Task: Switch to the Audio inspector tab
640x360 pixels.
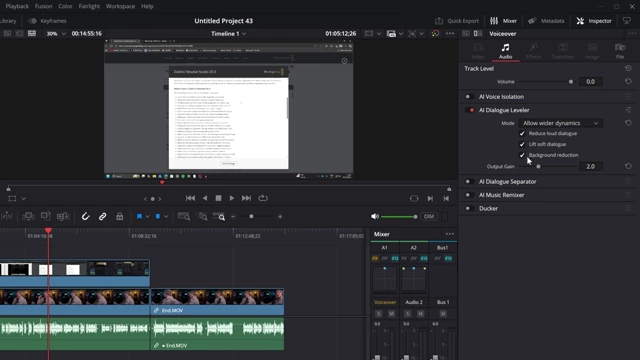Action: pyautogui.click(x=505, y=51)
